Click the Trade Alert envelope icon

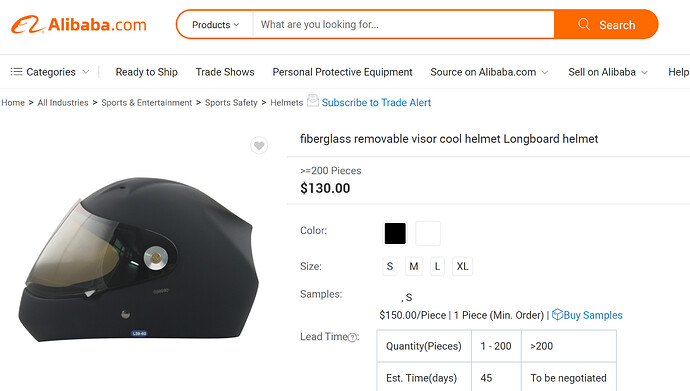click(312, 101)
